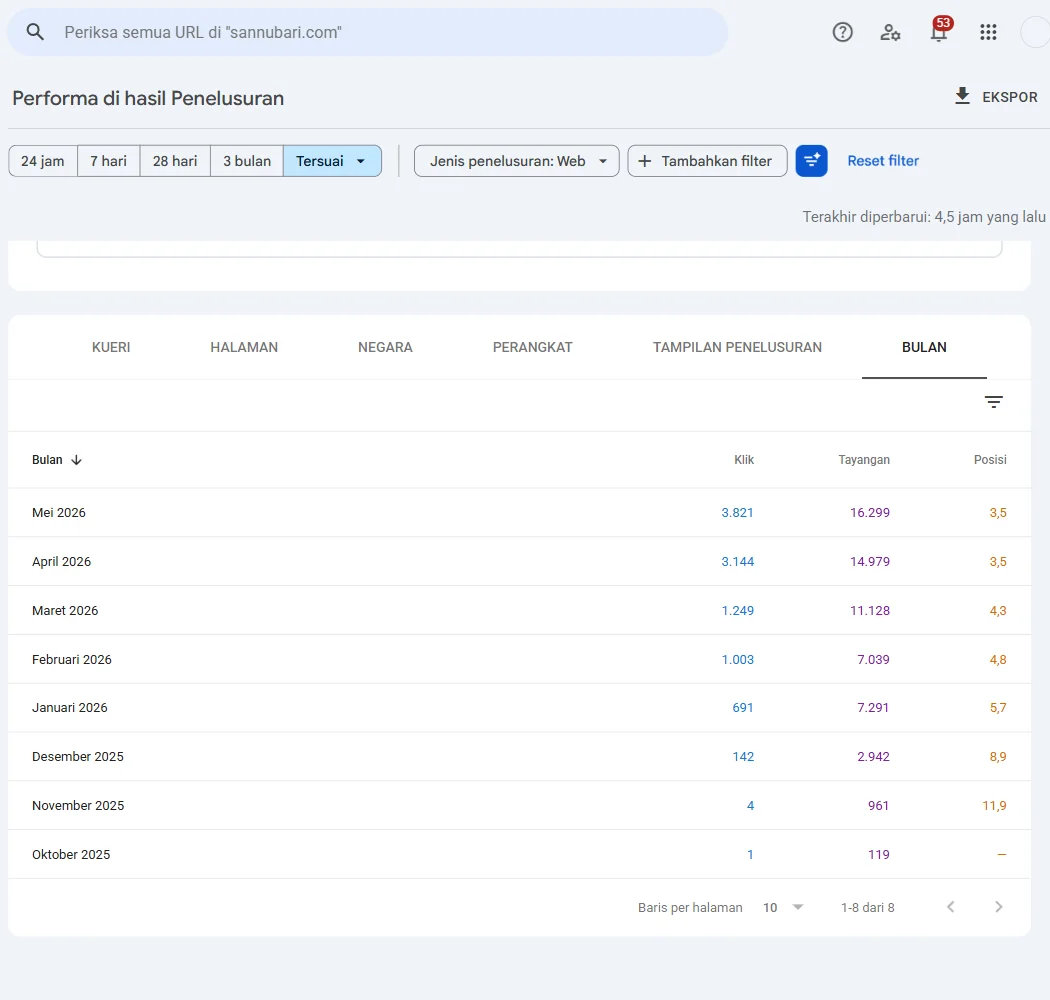This screenshot has height=1000, width=1050.
Task: Open rows per page dropdown showing 10
Action: 783,908
